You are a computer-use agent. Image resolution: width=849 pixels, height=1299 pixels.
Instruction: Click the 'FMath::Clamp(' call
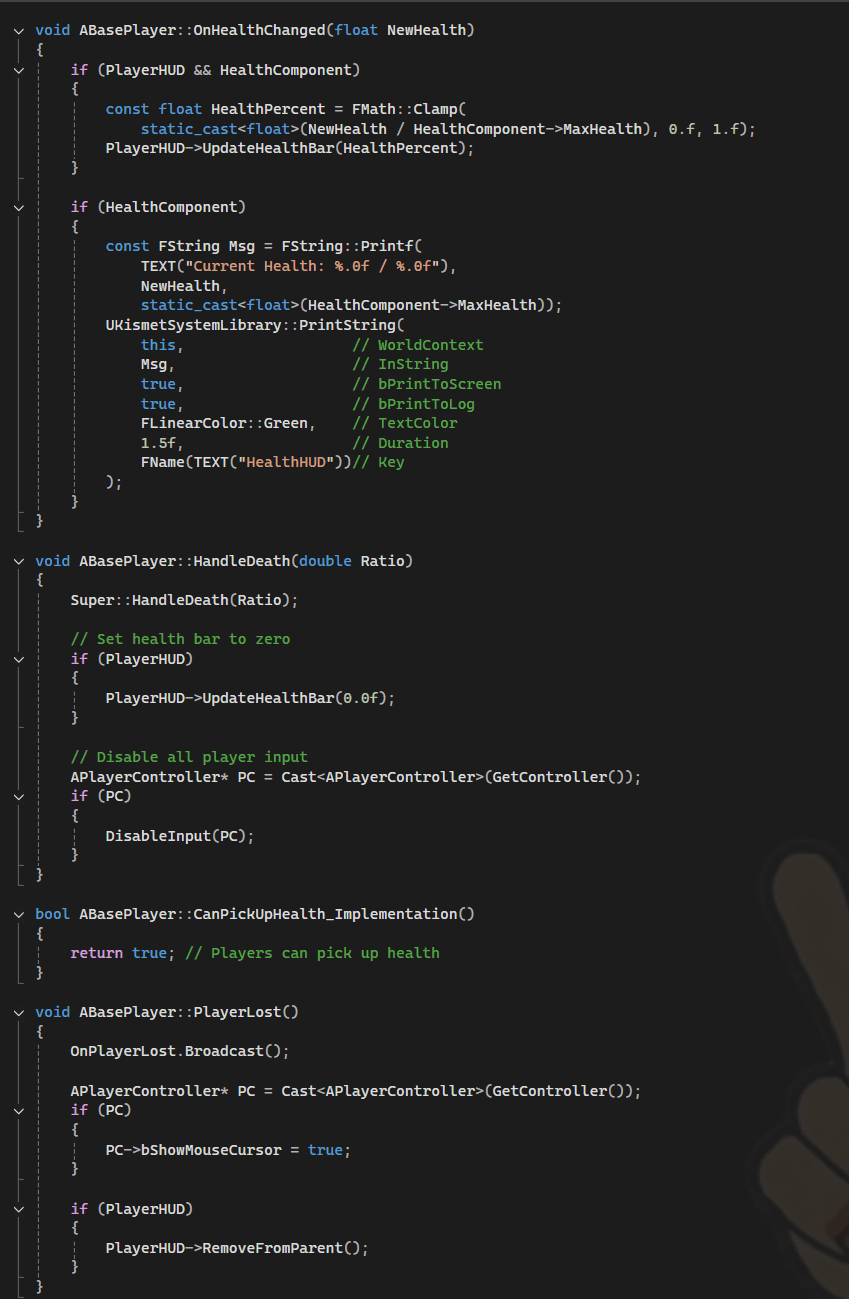(x=410, y=109)
